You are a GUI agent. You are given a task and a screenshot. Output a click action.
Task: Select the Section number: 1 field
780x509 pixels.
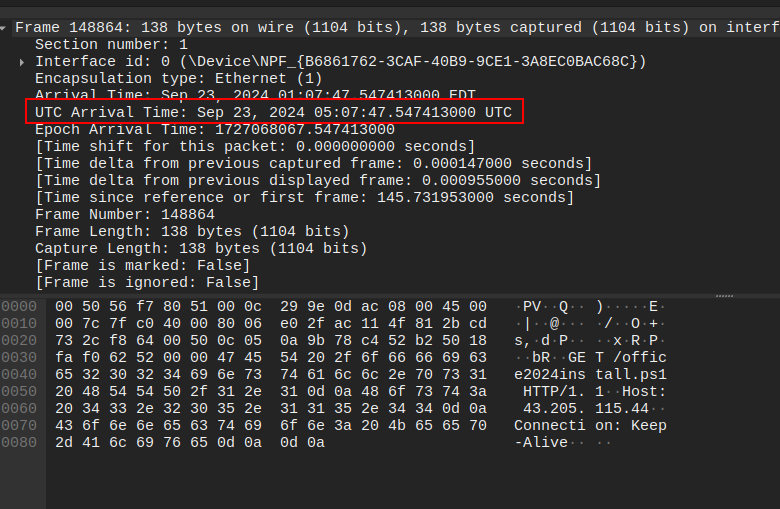[x=111, y=45]
